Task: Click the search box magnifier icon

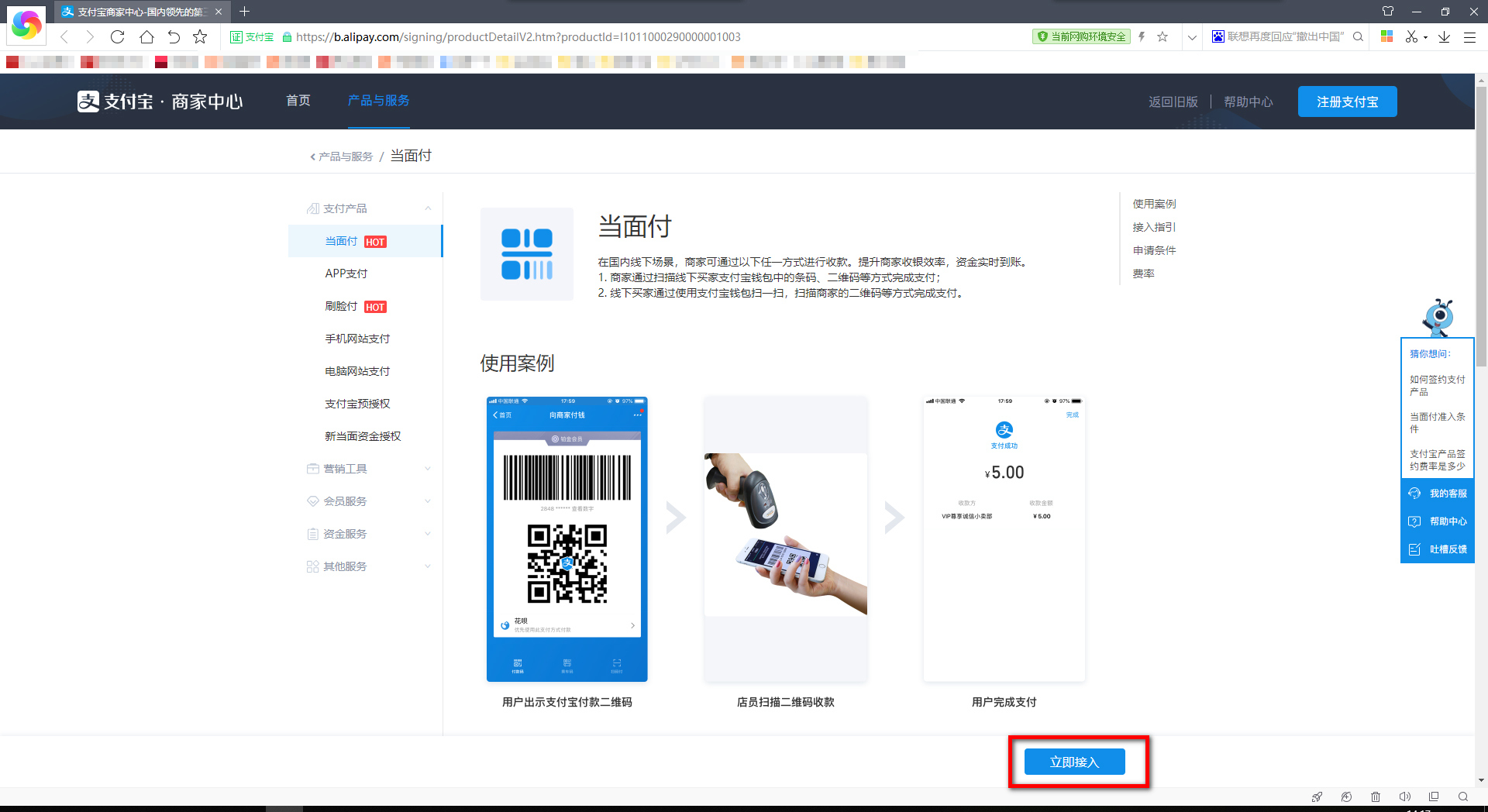Action: click(1358, 36)
